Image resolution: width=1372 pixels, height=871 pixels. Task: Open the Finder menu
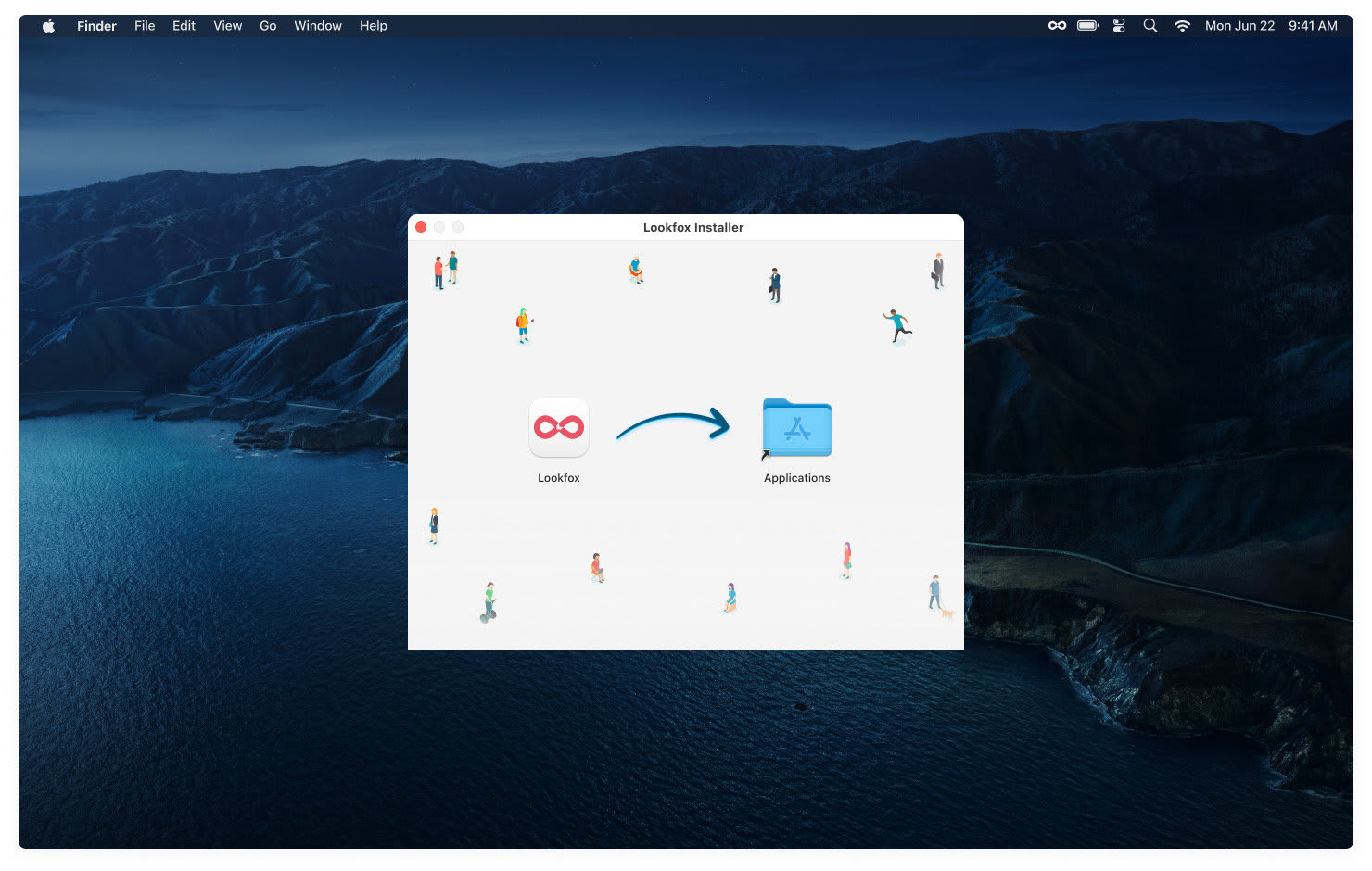pos(96,26)
